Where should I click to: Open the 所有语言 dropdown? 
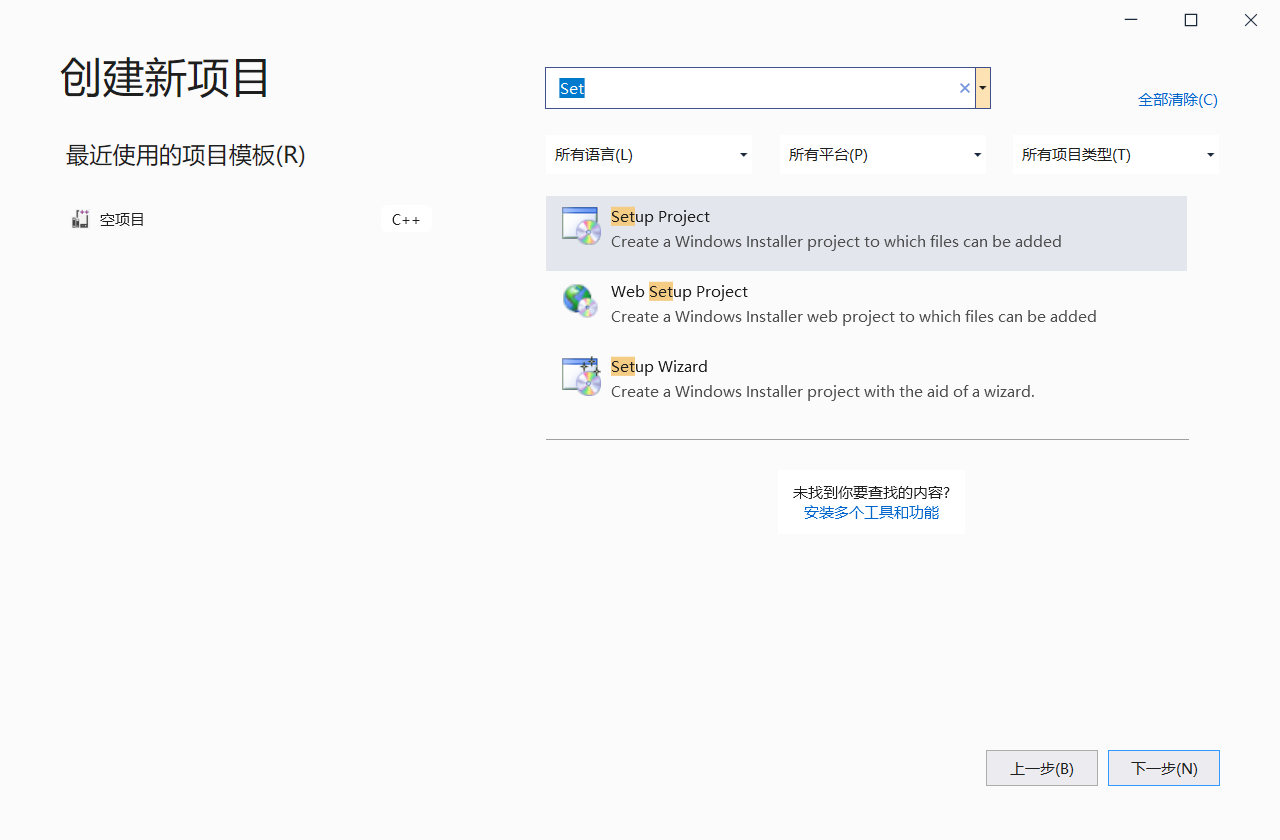point(649,154)
